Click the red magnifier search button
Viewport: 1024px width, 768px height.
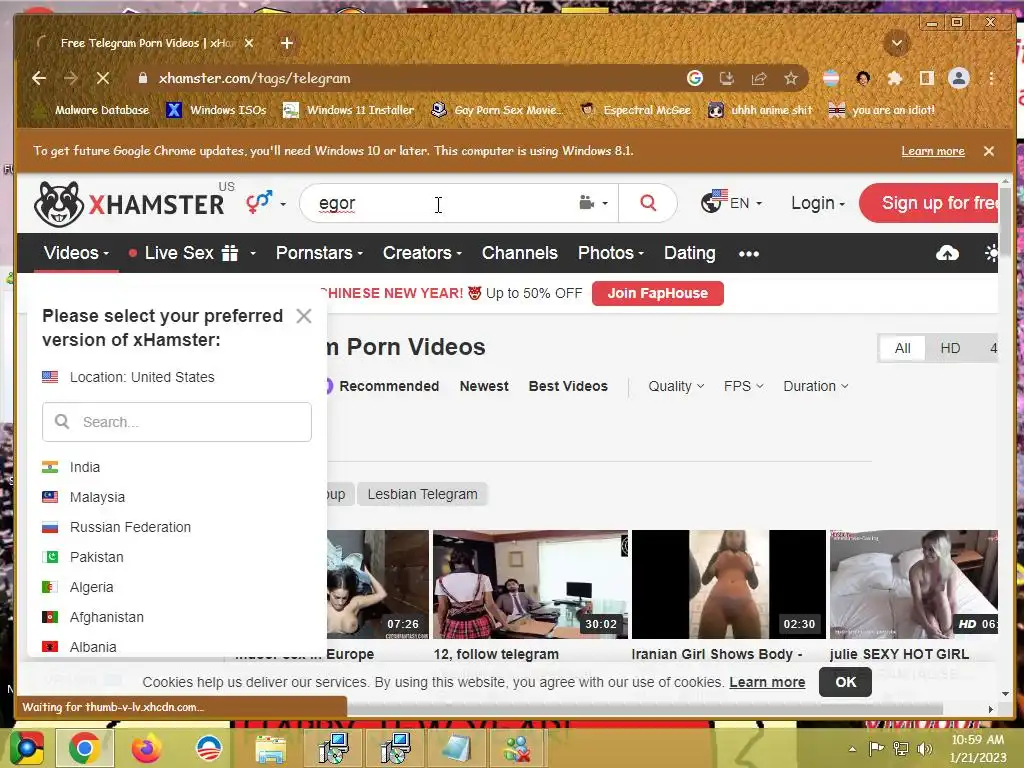tap(648, 203)
